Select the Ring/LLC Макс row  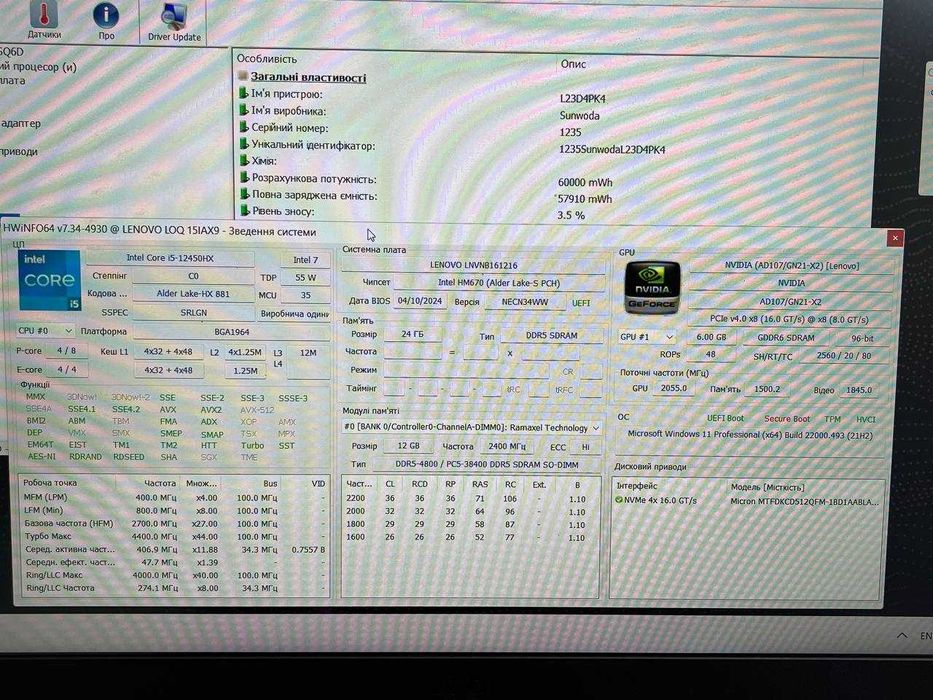pyautogui.click(x=174, y=575)
